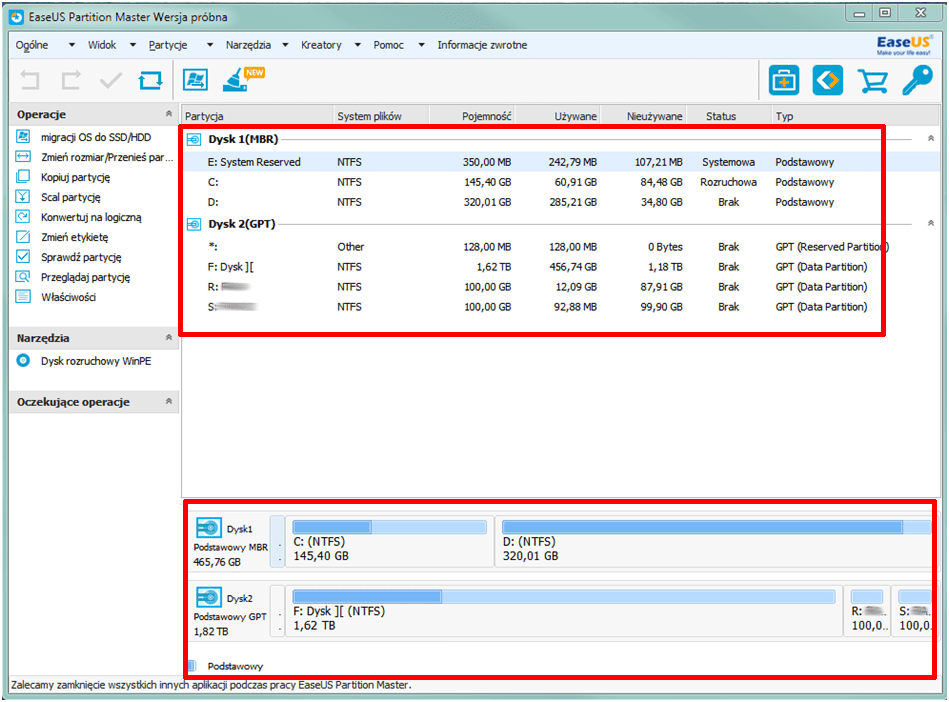
Task: Click Sprawdź partycję in the sidebar
Action: [80, 257]
